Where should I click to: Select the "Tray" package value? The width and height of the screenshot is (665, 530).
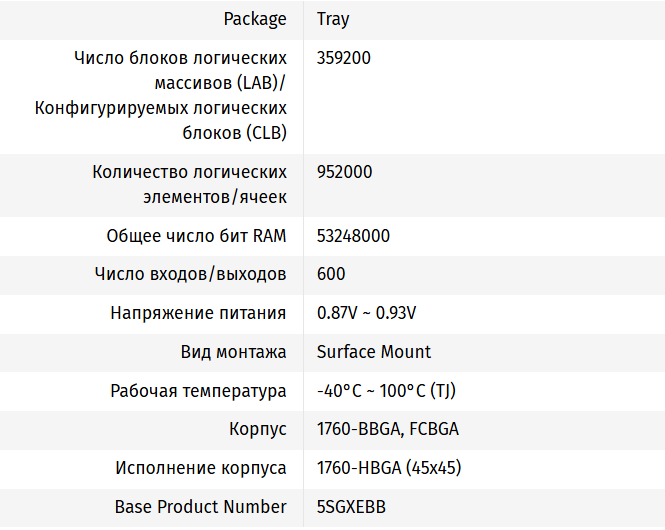[x=333, y=19]
